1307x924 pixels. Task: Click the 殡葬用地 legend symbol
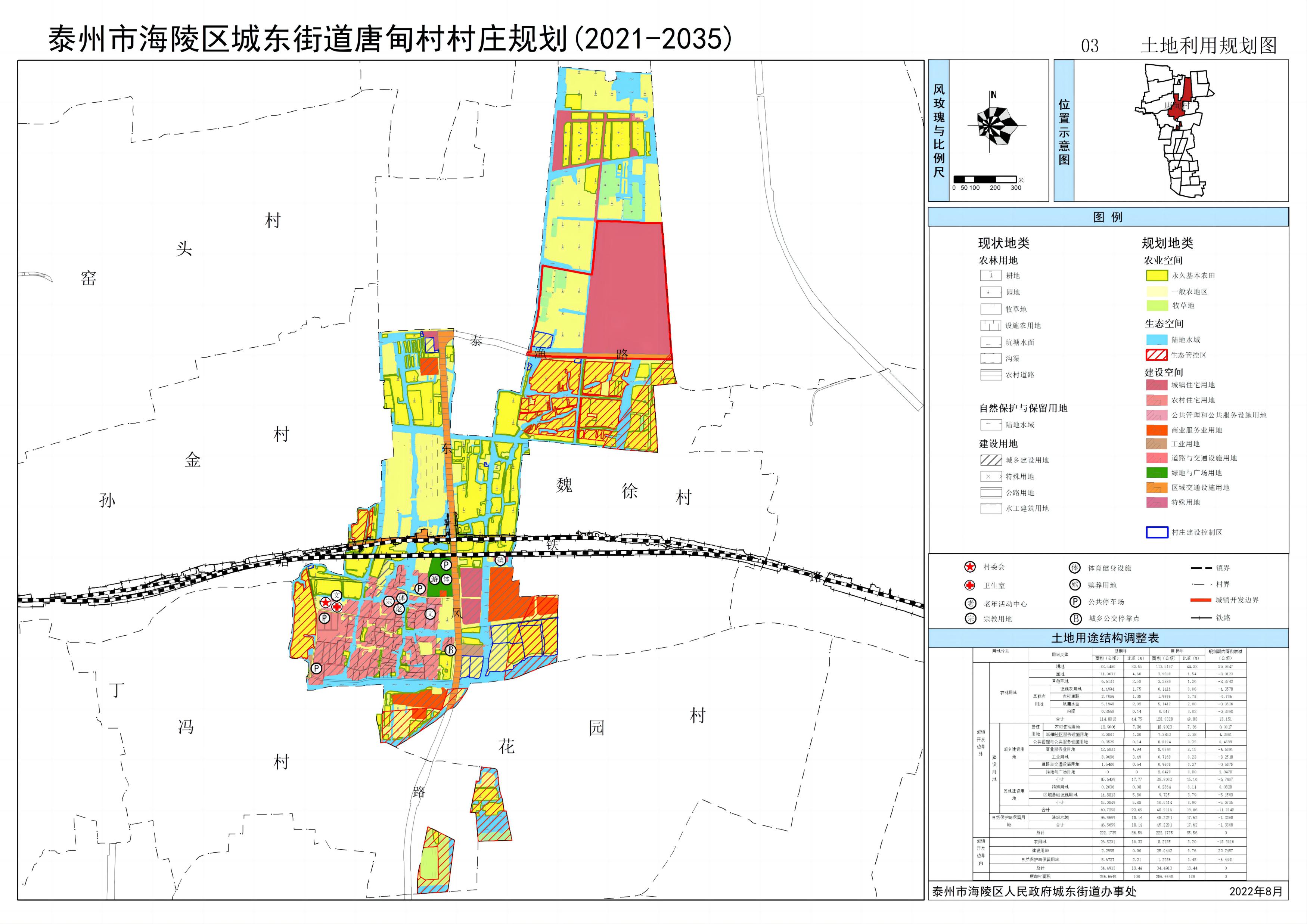click(1075, 585)
